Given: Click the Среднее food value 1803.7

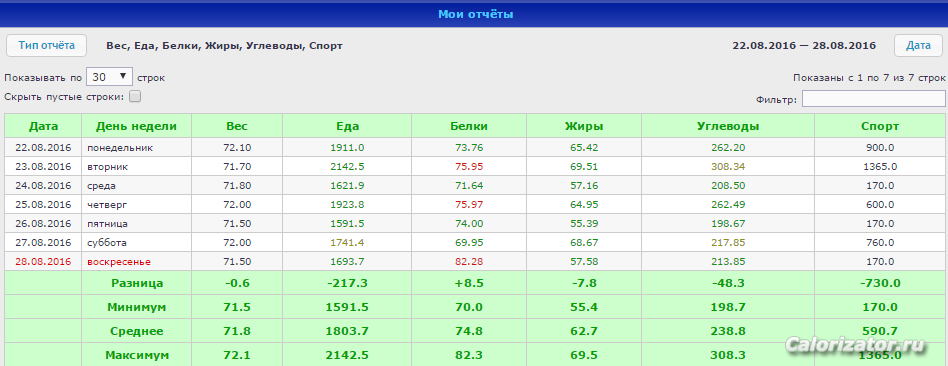Looking at the screenshot, I should click(348, 332).
